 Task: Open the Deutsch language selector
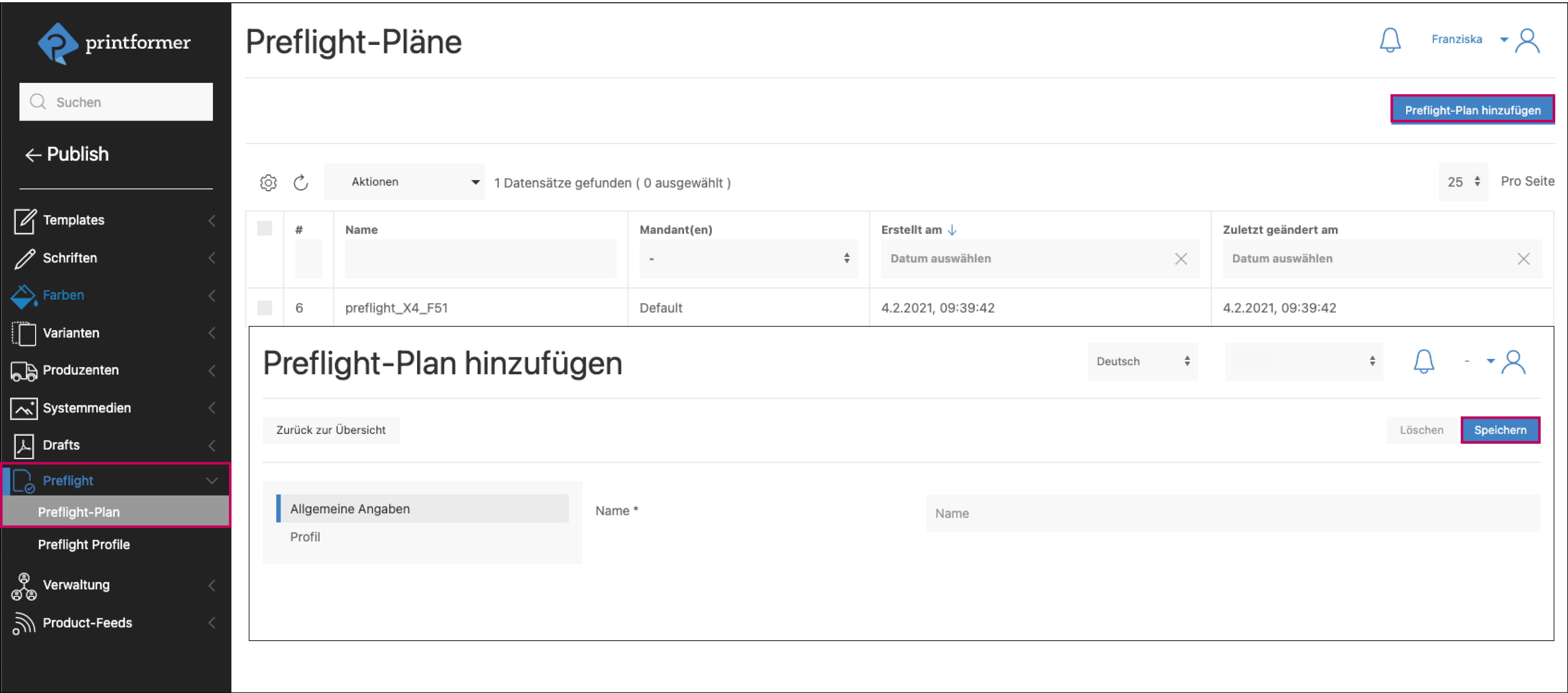click(1142, 362)
